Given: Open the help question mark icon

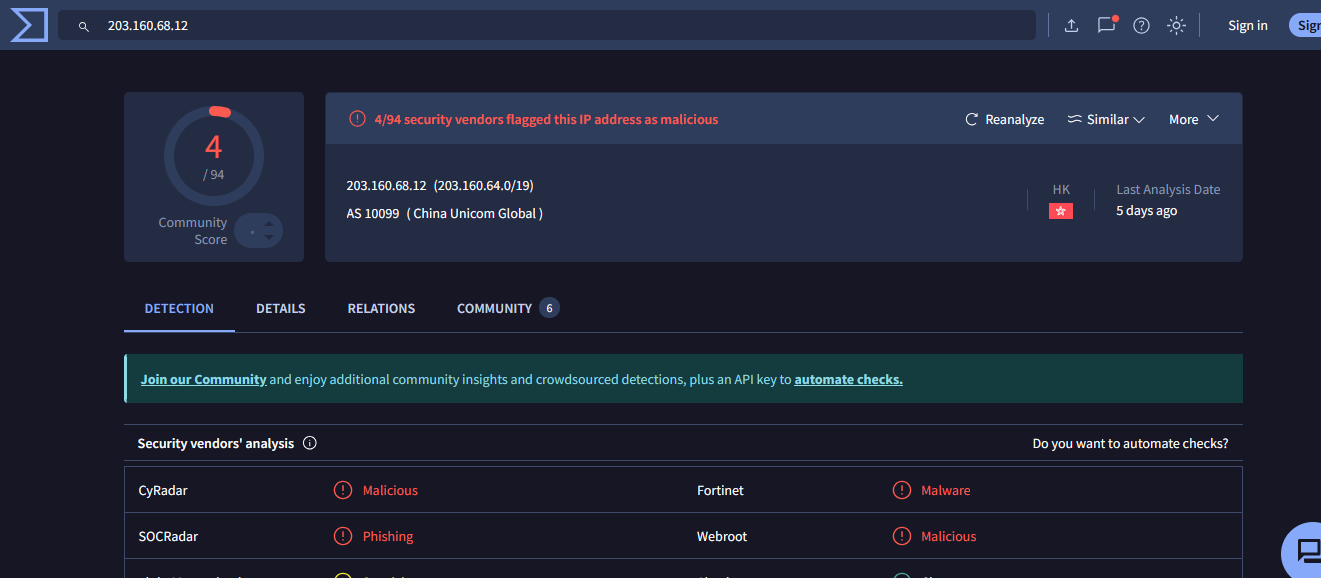Looking at the screenshot, I should 1141,26.
